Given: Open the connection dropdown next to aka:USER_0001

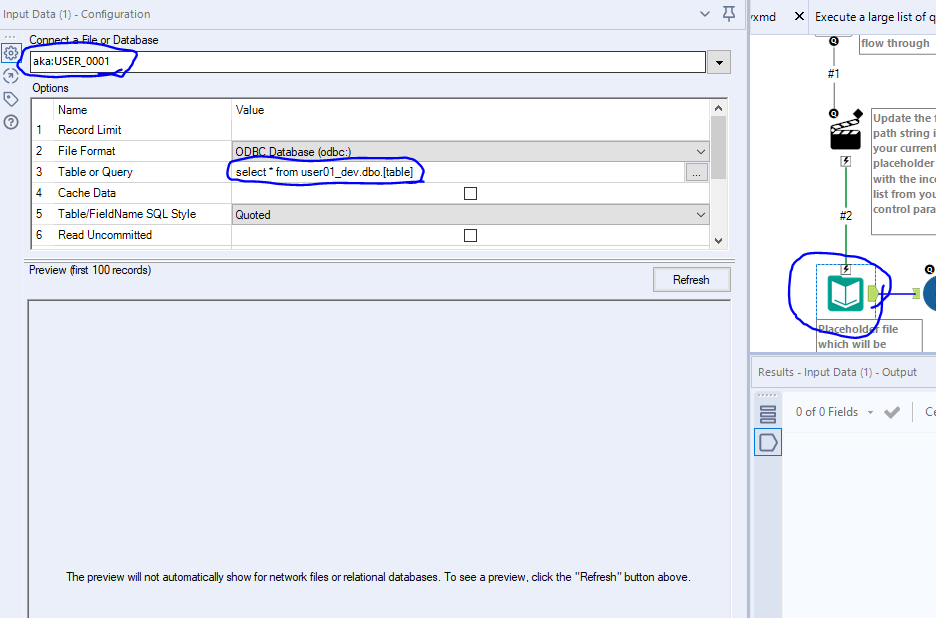Looking at the screenshot, I should (718, 61).
